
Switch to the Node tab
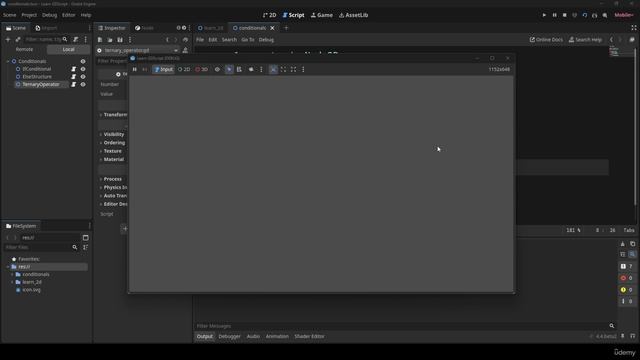tap(144, 28)
